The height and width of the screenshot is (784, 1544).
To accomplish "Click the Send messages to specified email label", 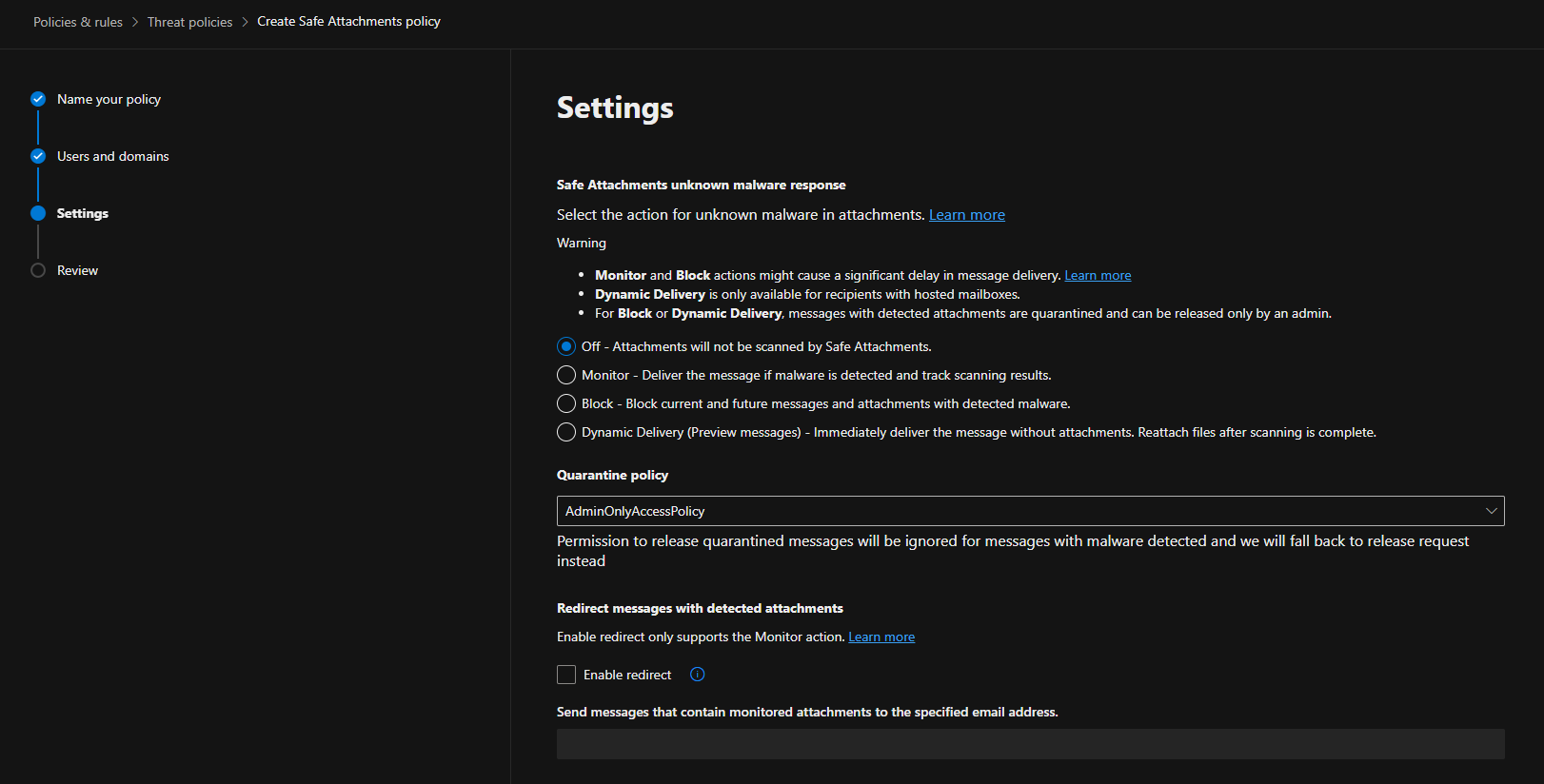I will tap(807, 712).
